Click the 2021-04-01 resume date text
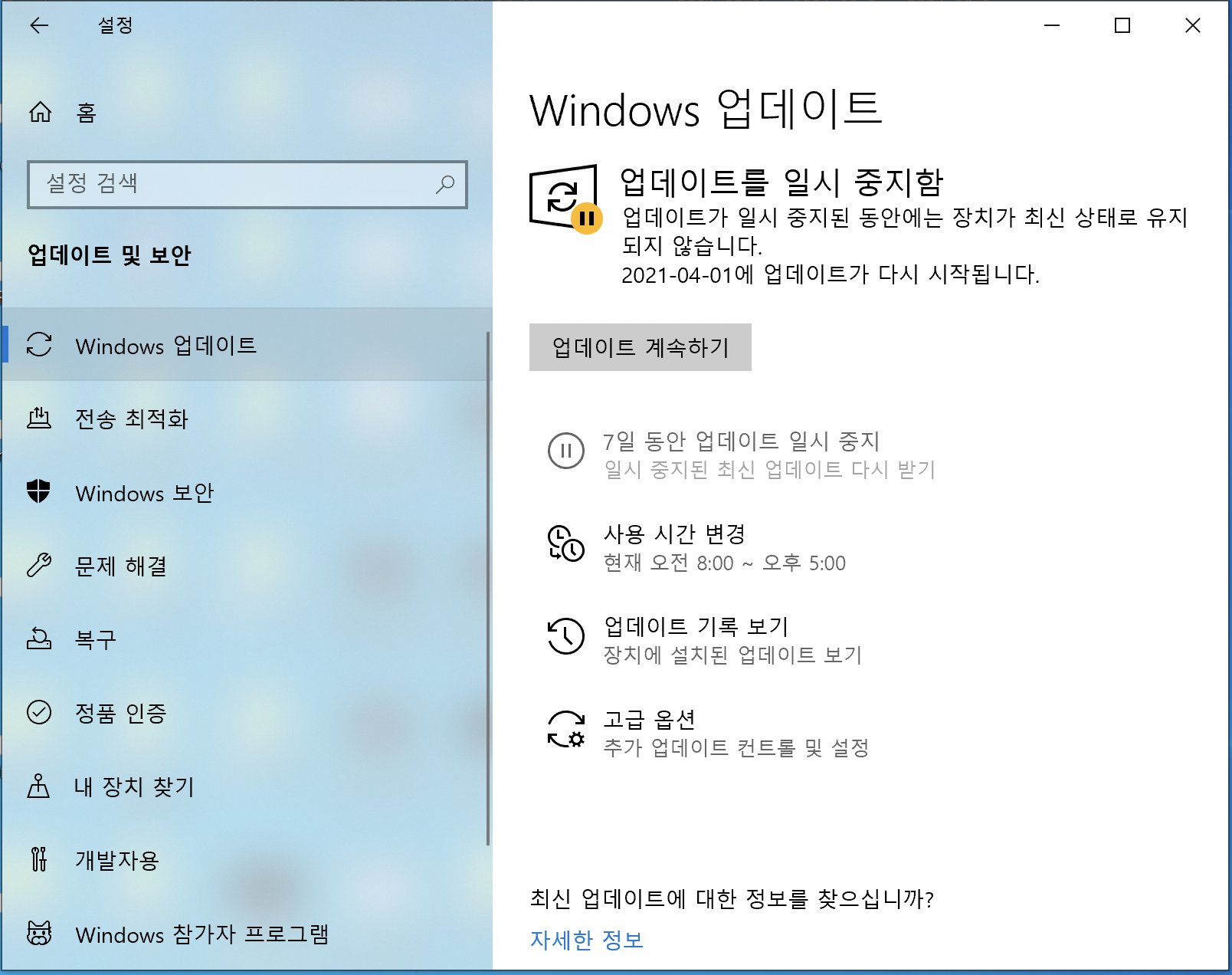 point(831,274)
